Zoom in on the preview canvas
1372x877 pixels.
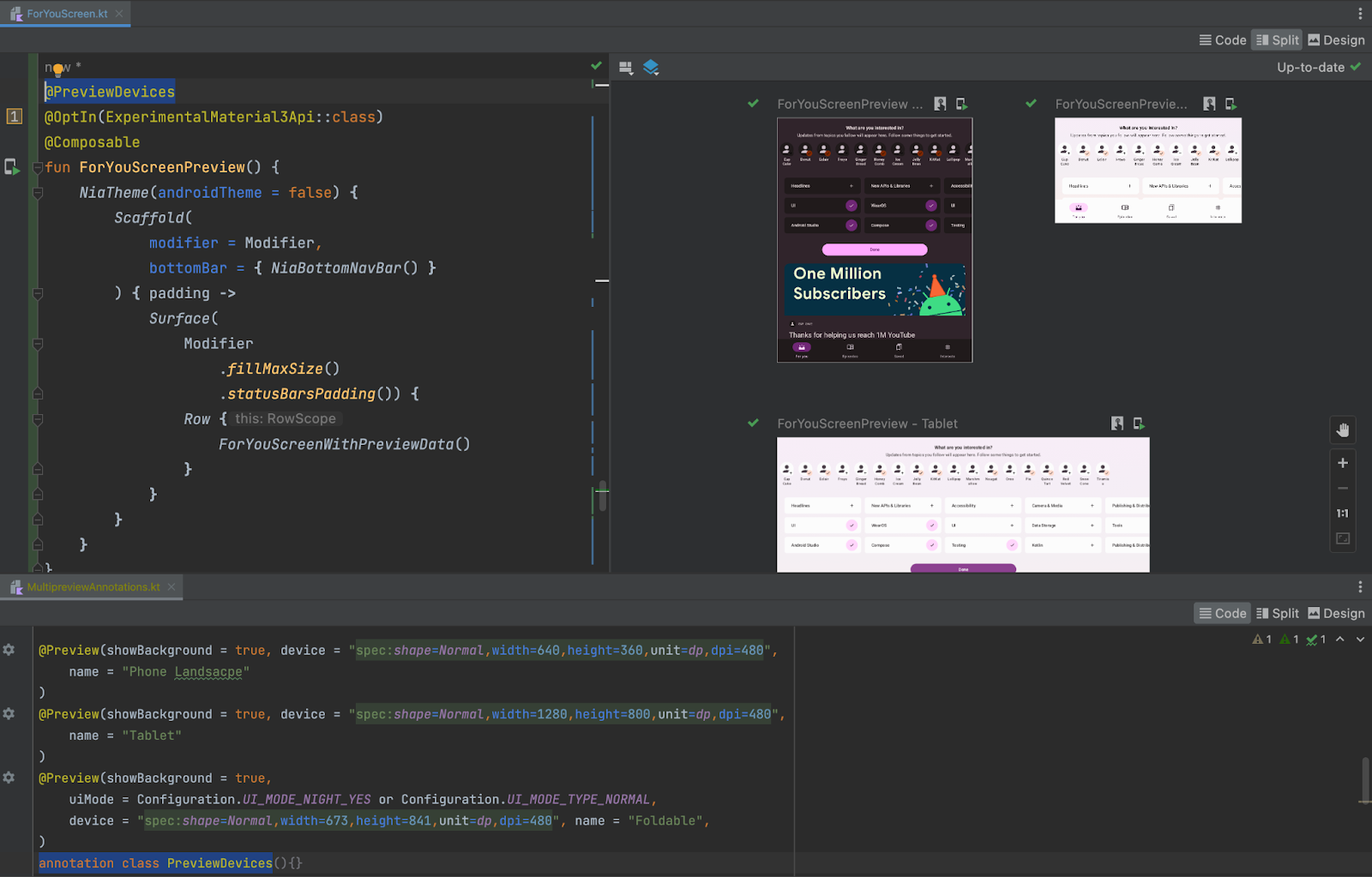pyautogui.click(x=1342, y=463)
